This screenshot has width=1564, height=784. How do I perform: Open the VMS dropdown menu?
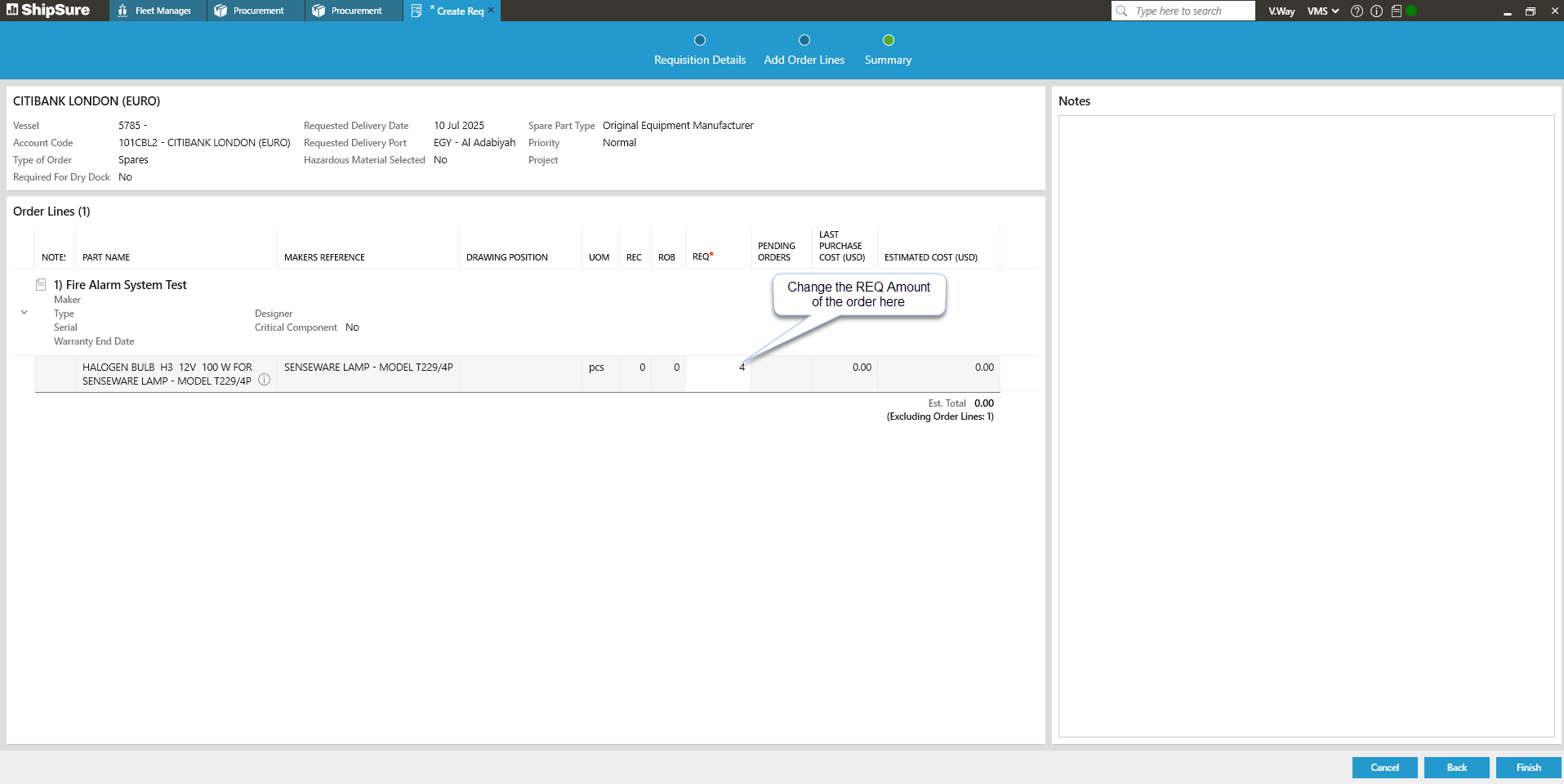(x=1322, y=11)
